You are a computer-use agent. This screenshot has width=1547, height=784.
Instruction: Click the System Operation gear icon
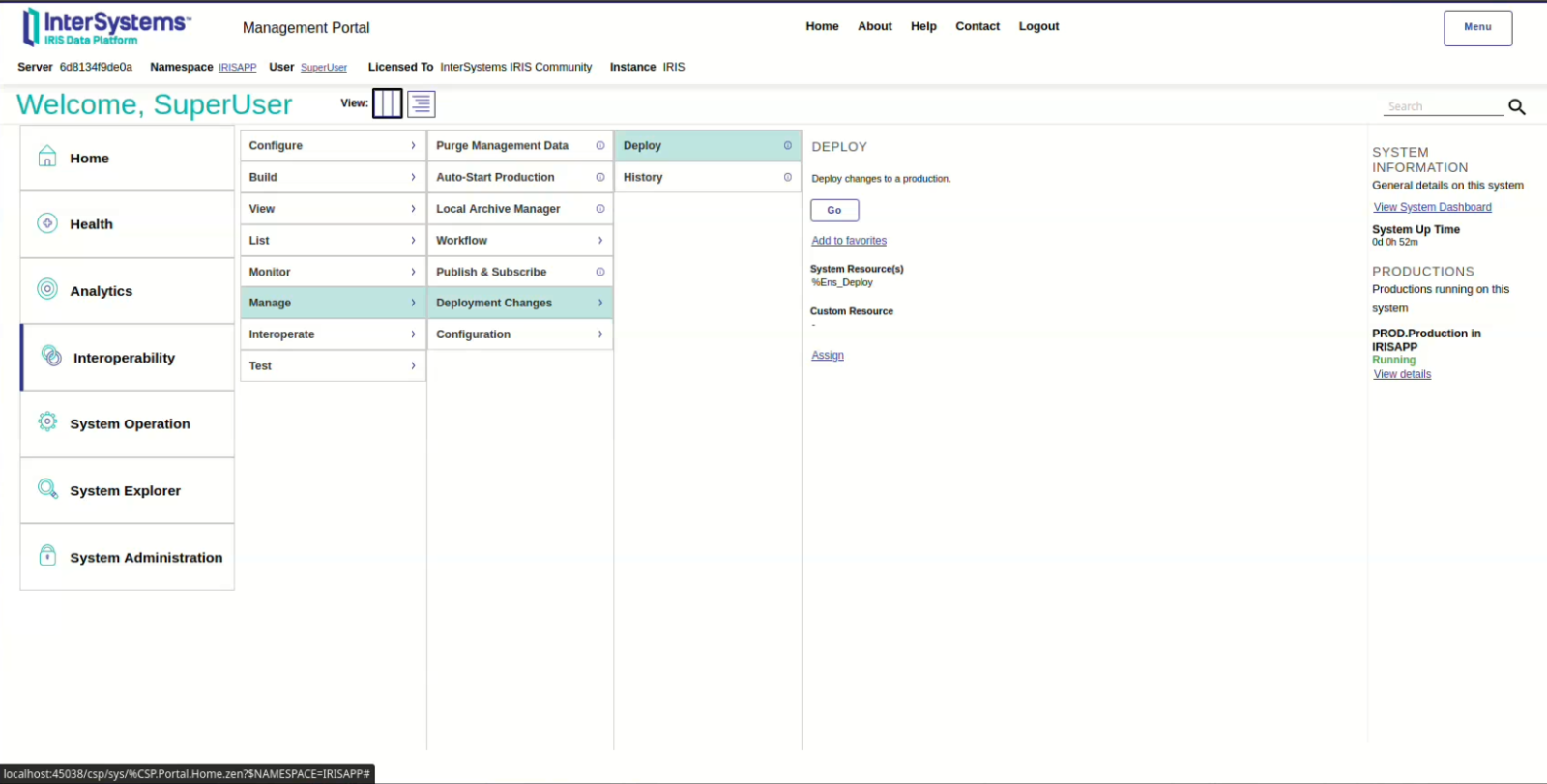pyautogui.click(x=47, y=422)
